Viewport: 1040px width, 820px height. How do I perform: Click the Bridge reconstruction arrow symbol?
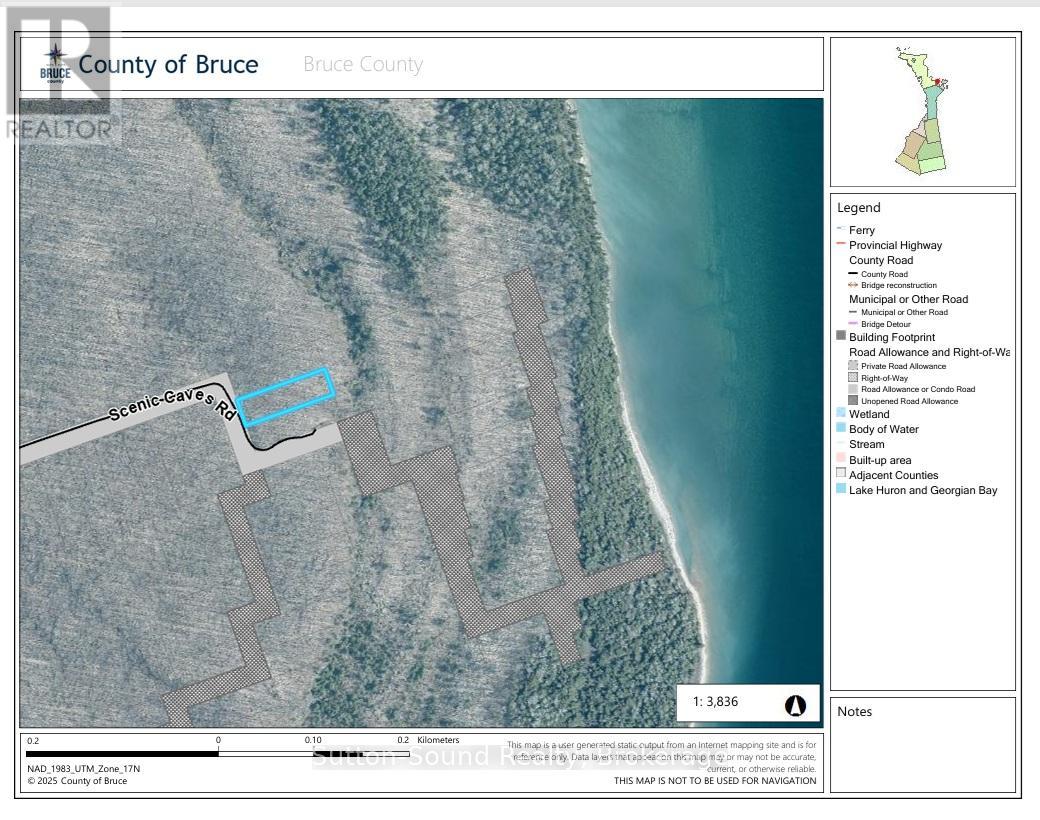[853, 285]
